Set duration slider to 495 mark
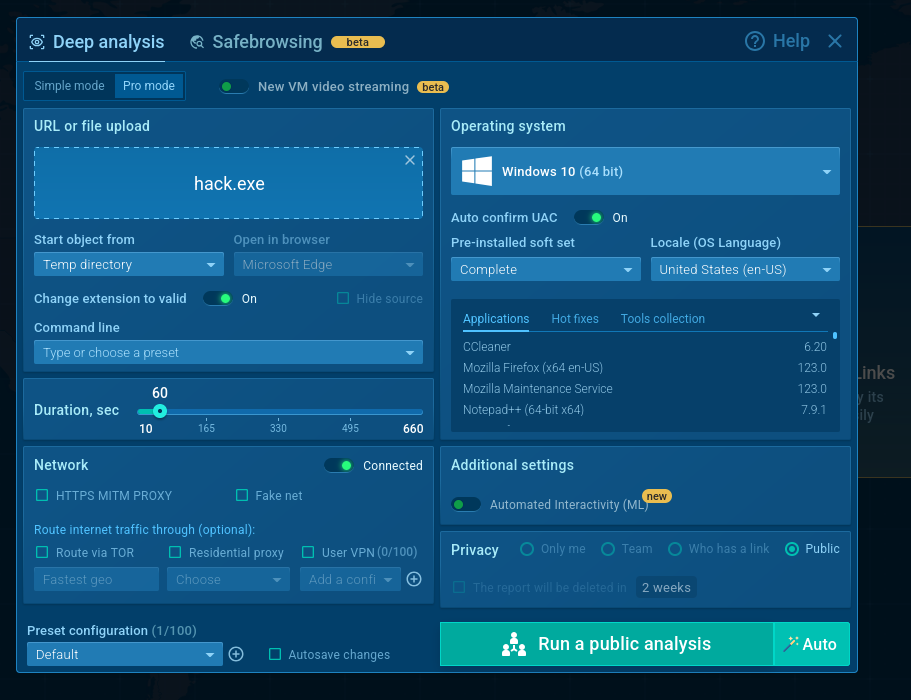This screenshot has width=911, height=700. (350, 412)
